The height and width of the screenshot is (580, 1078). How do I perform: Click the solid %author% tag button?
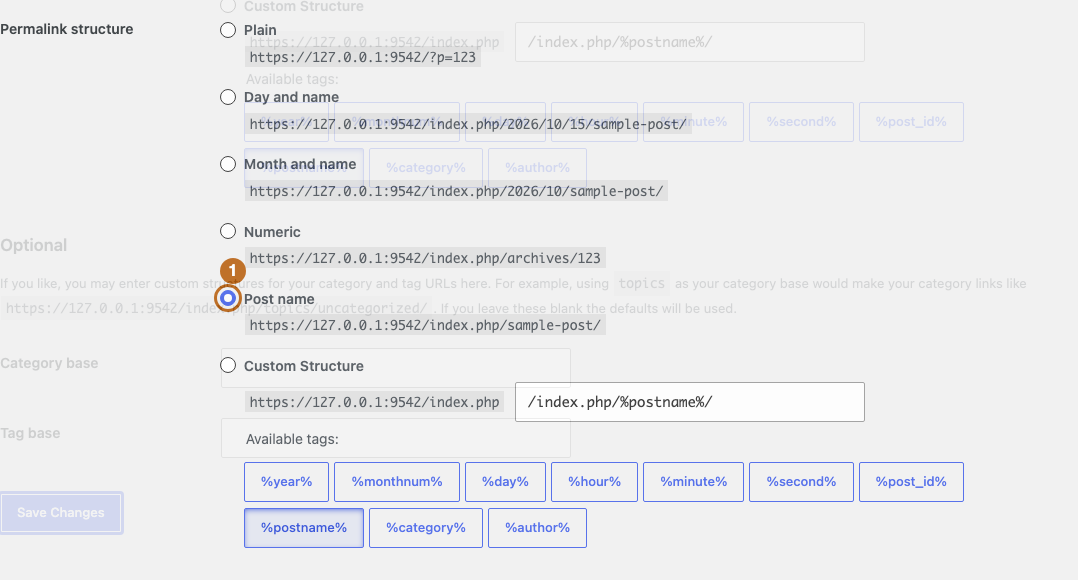pos(537,528)
